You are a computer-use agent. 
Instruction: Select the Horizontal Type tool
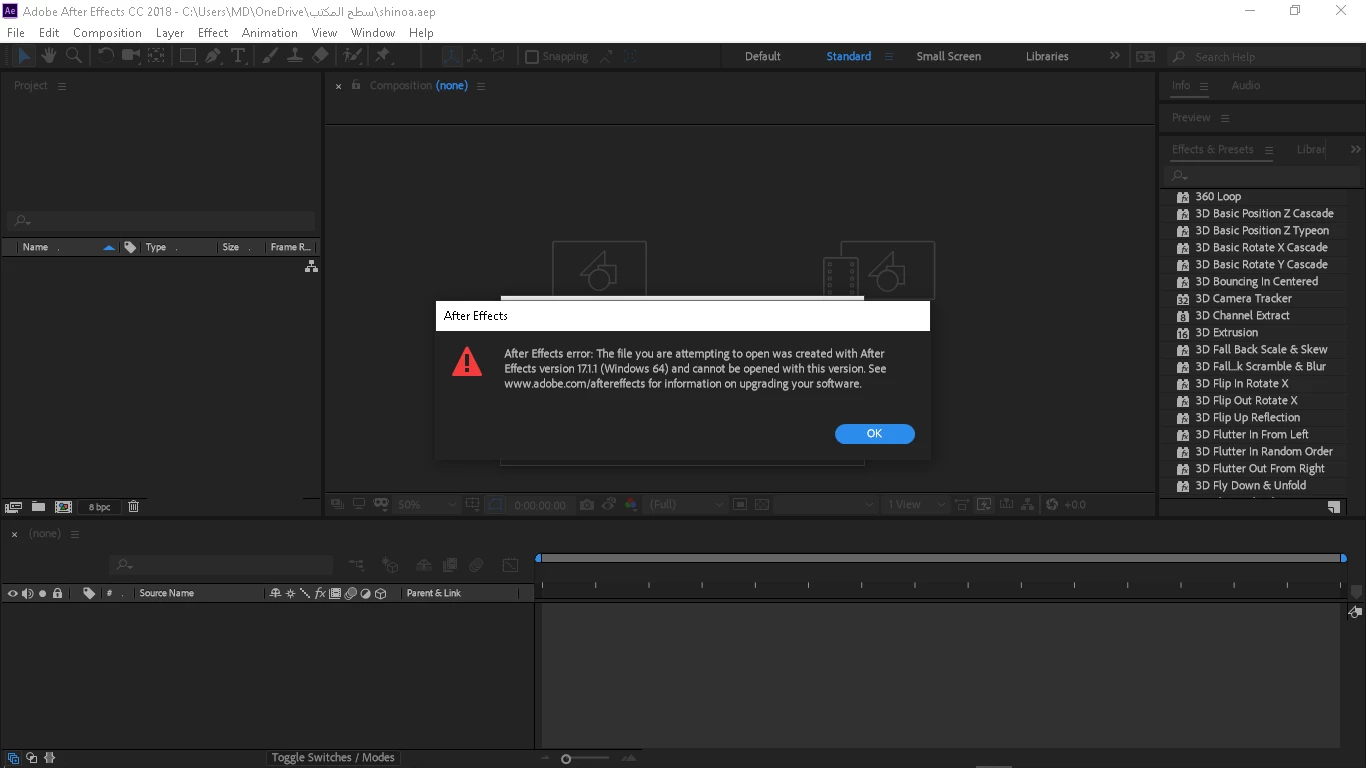pyautogui.click(x=238, y=56)
